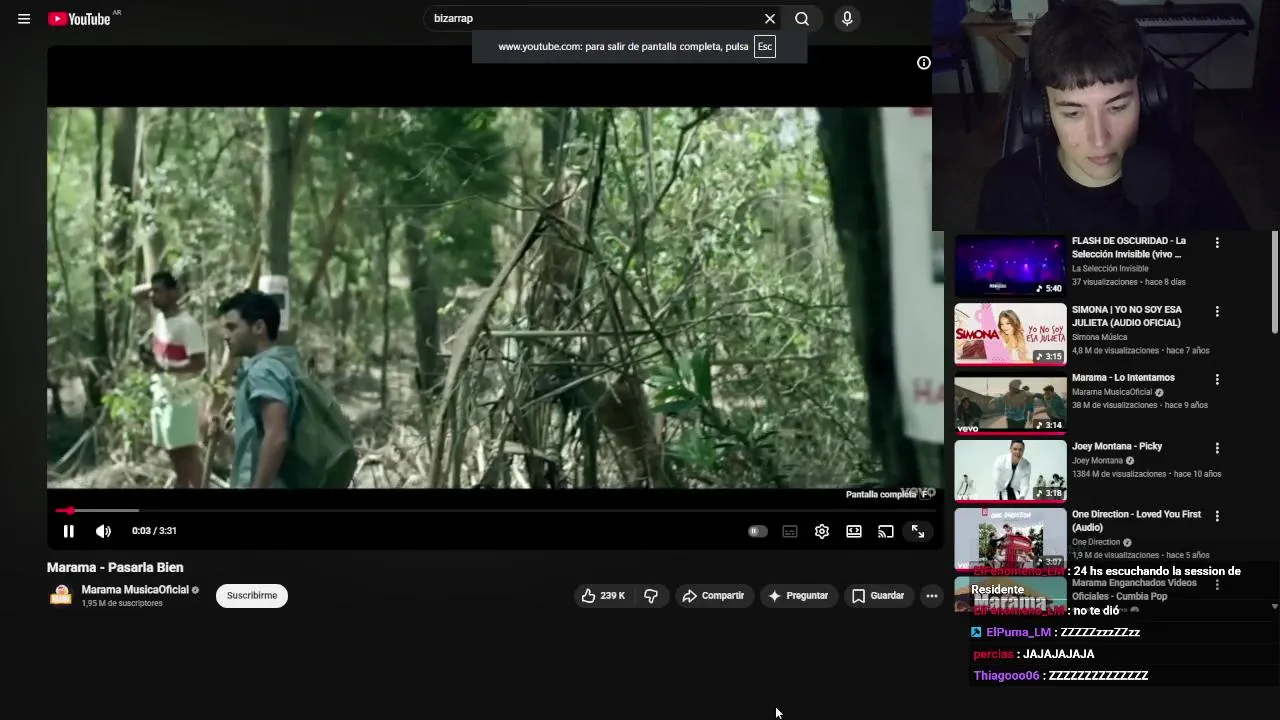Viewport: 1280px width, 720px height.
Task: Open Joey Montana Picky thumbnail
Action: pos(1010,470)
